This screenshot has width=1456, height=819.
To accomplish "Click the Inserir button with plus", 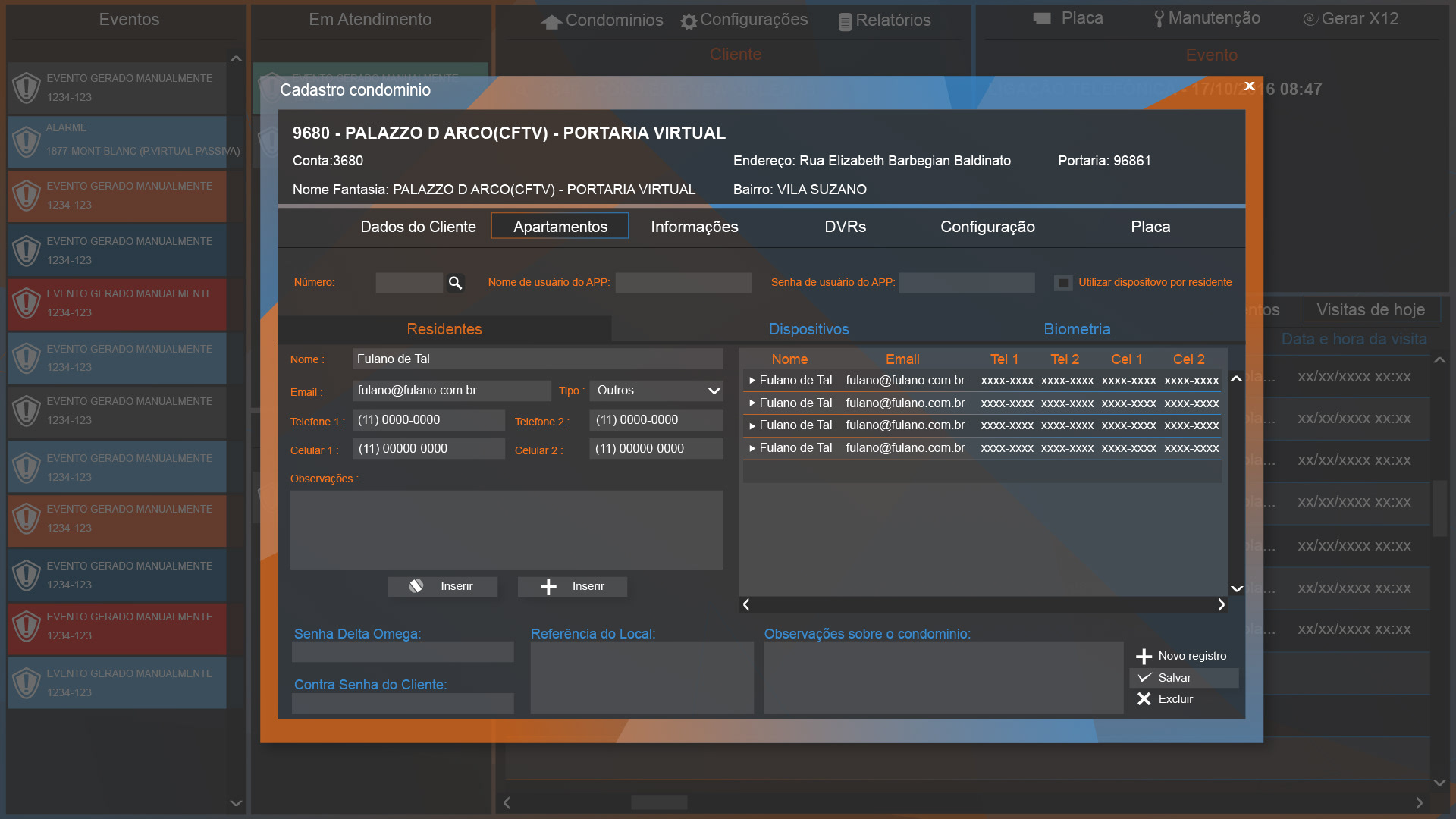I will [x=573, y=586].
